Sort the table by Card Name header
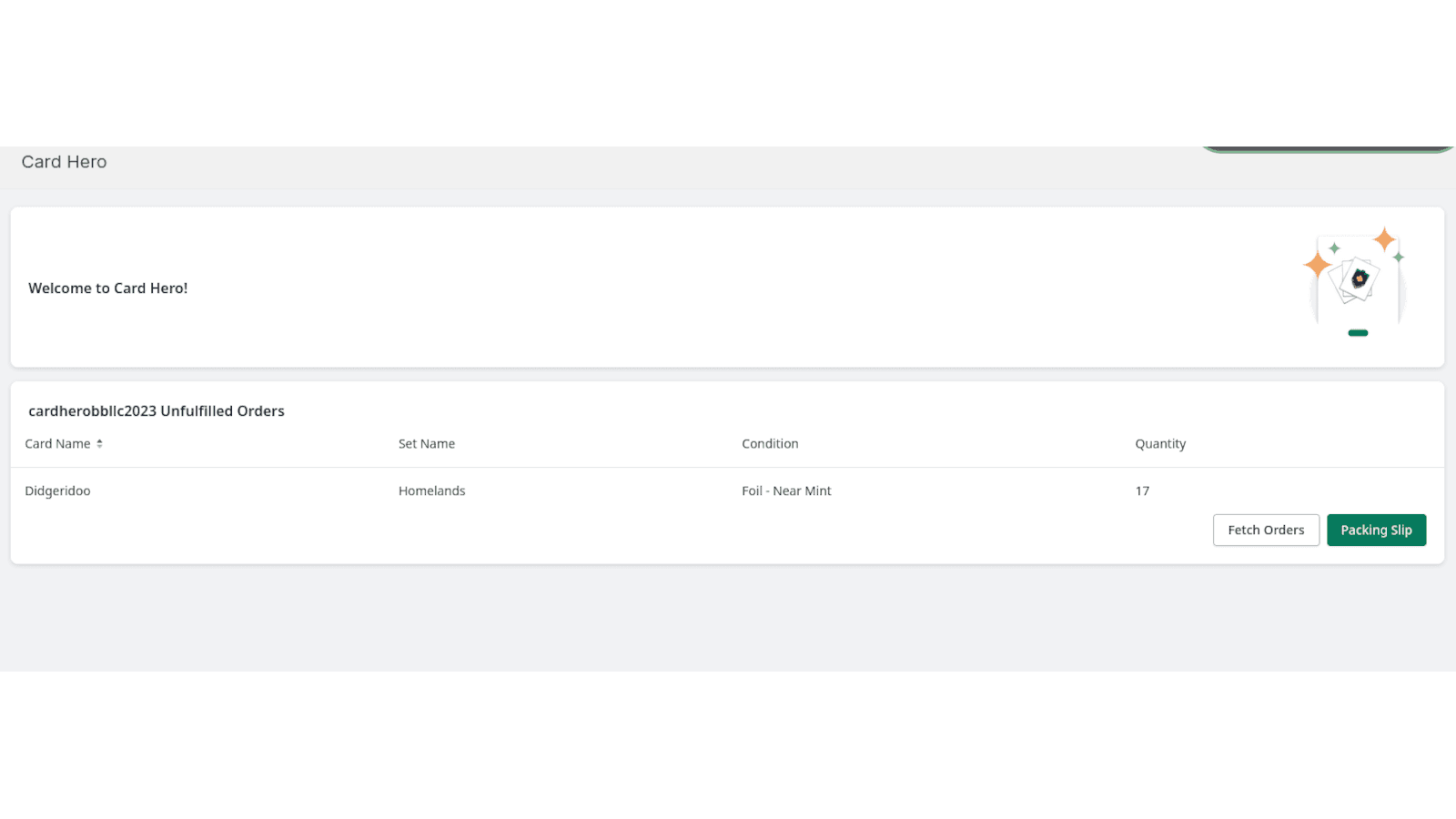 pos(57,444)
